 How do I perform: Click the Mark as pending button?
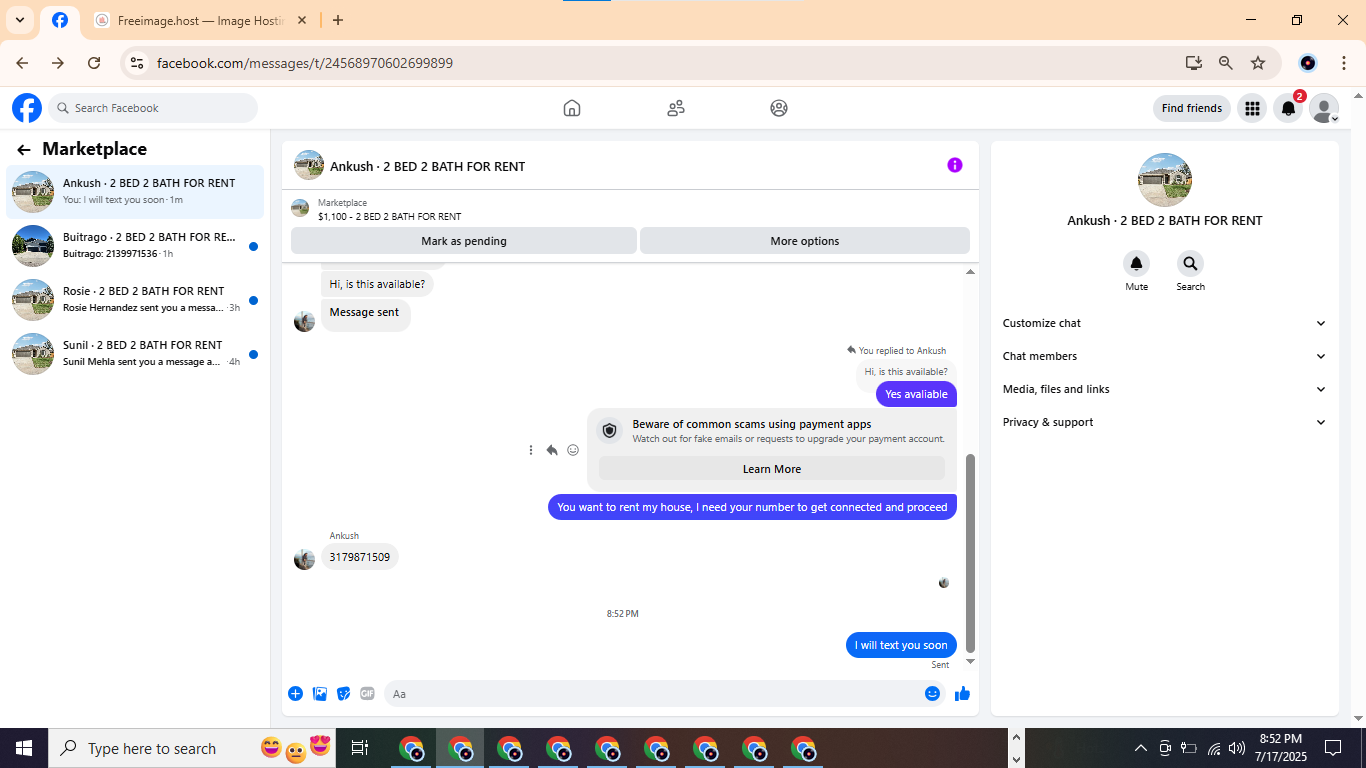pyautogui.click(x=464, y=241)
